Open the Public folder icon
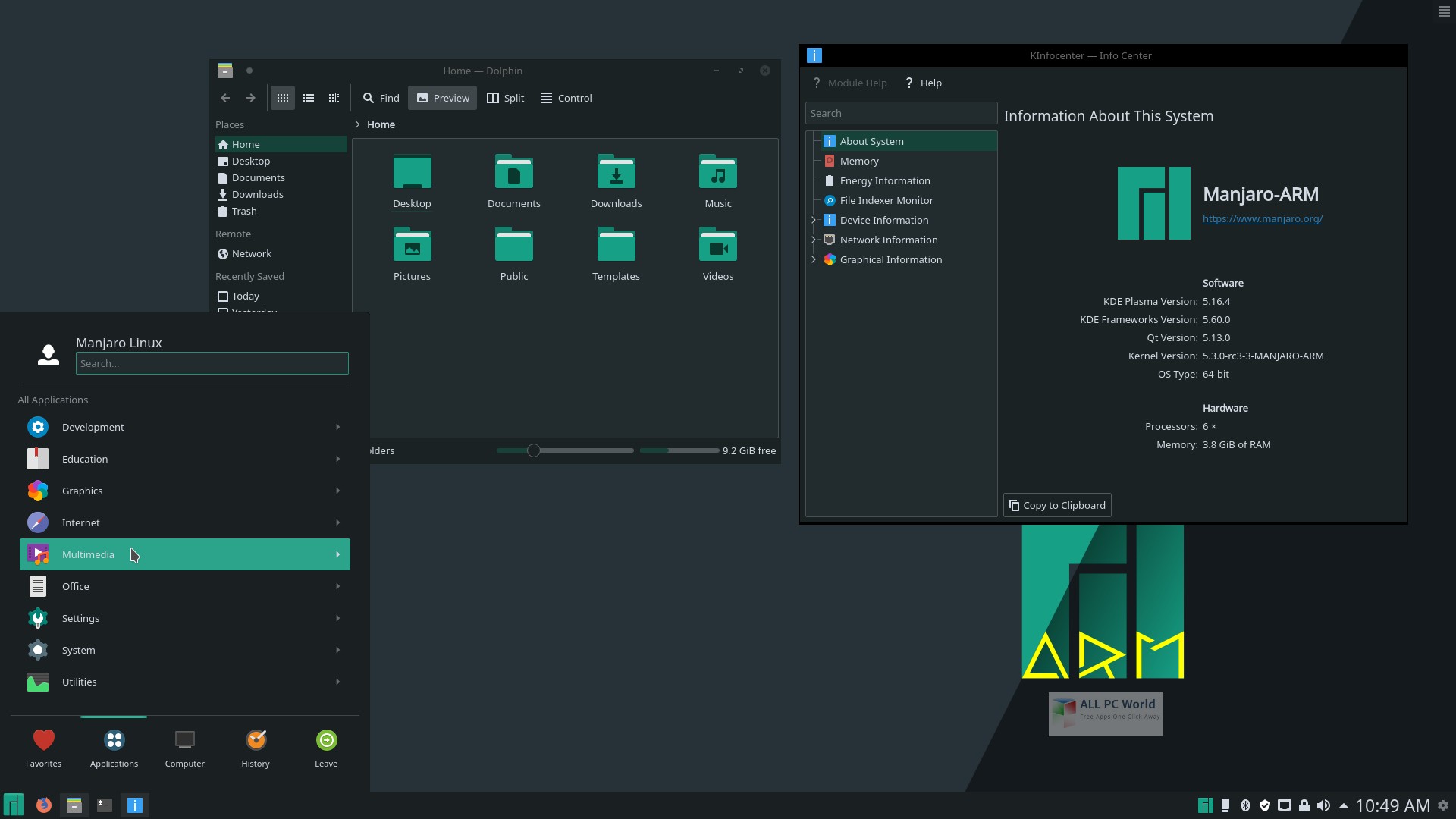 tap(513, 255)
